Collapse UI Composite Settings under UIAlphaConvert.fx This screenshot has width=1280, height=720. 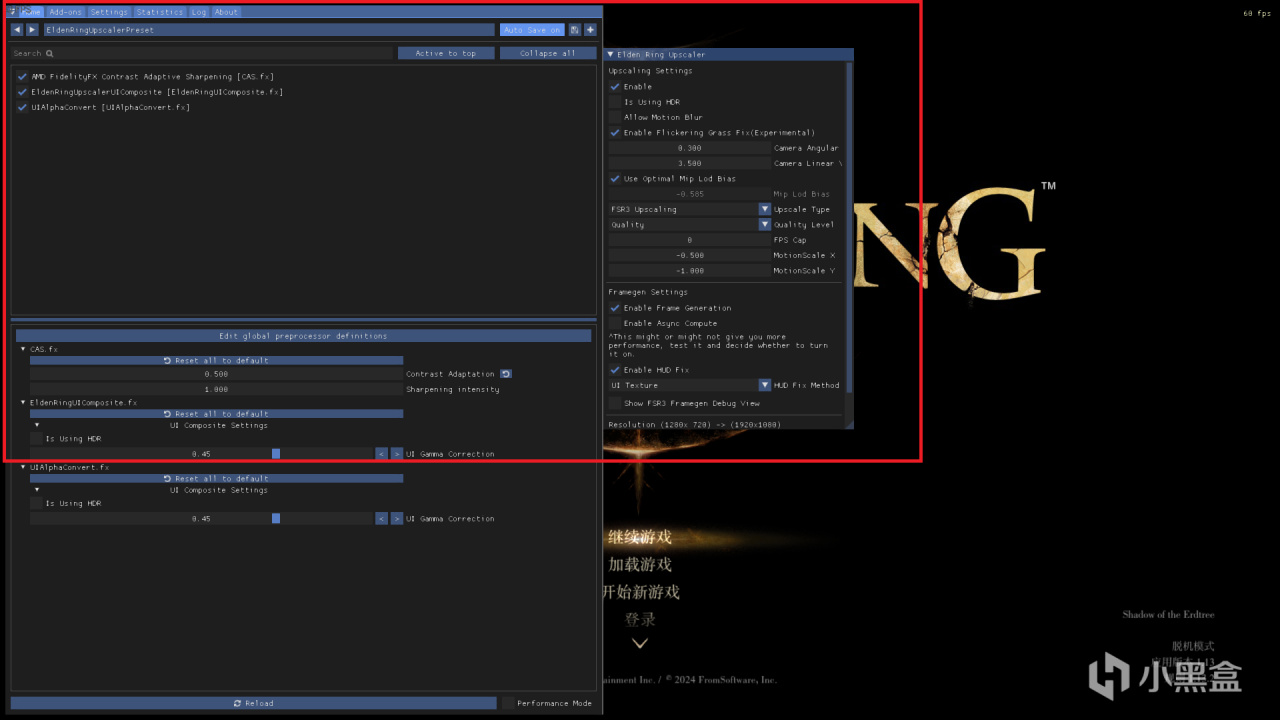[x=37, y=490]
